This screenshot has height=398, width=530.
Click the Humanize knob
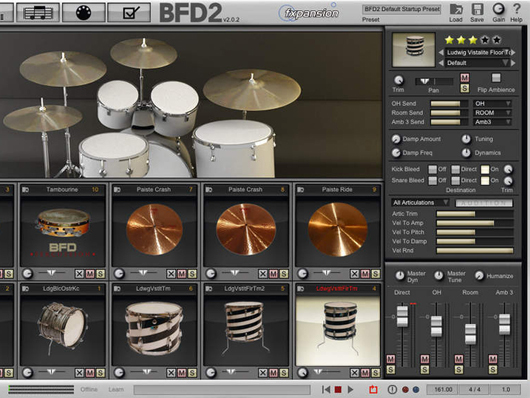click(479, 276)
